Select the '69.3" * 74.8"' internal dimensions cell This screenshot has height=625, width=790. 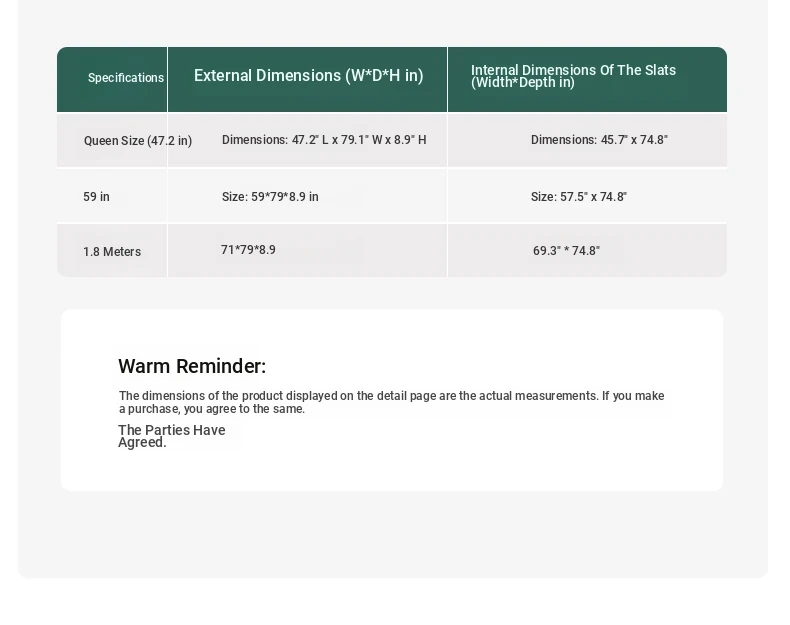pos(566,251)
